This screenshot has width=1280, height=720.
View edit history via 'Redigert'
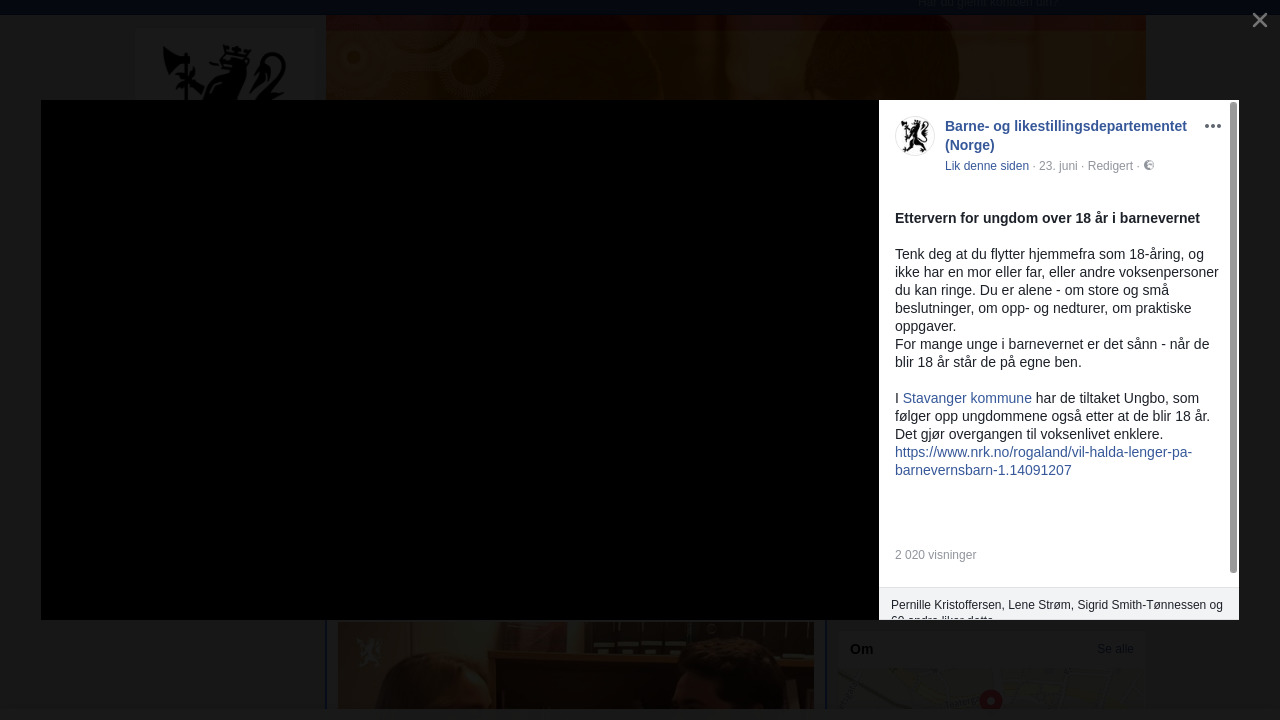click(1109, 166)
